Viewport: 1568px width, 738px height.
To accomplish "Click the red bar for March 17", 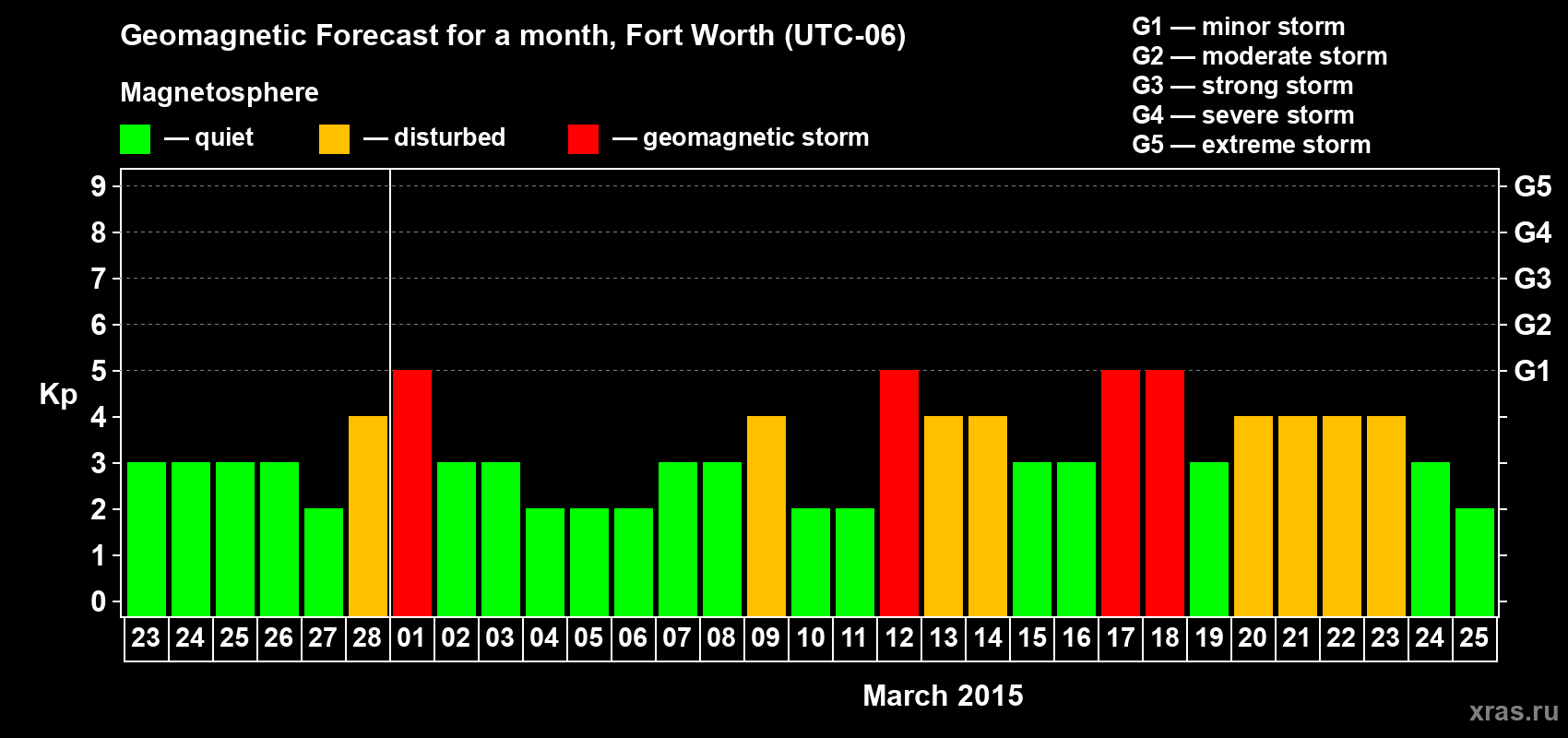I will tap(1121, 493).
